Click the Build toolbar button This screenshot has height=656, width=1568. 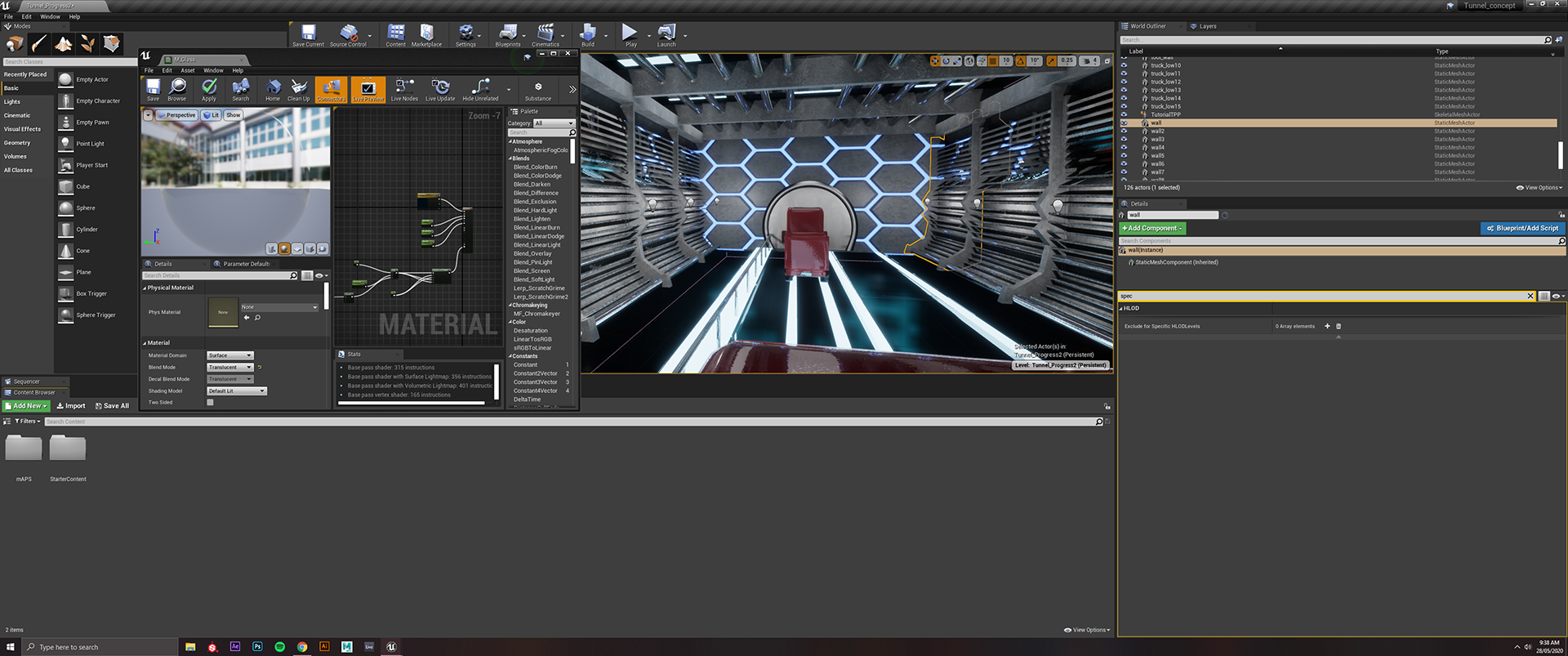(588, 36)
